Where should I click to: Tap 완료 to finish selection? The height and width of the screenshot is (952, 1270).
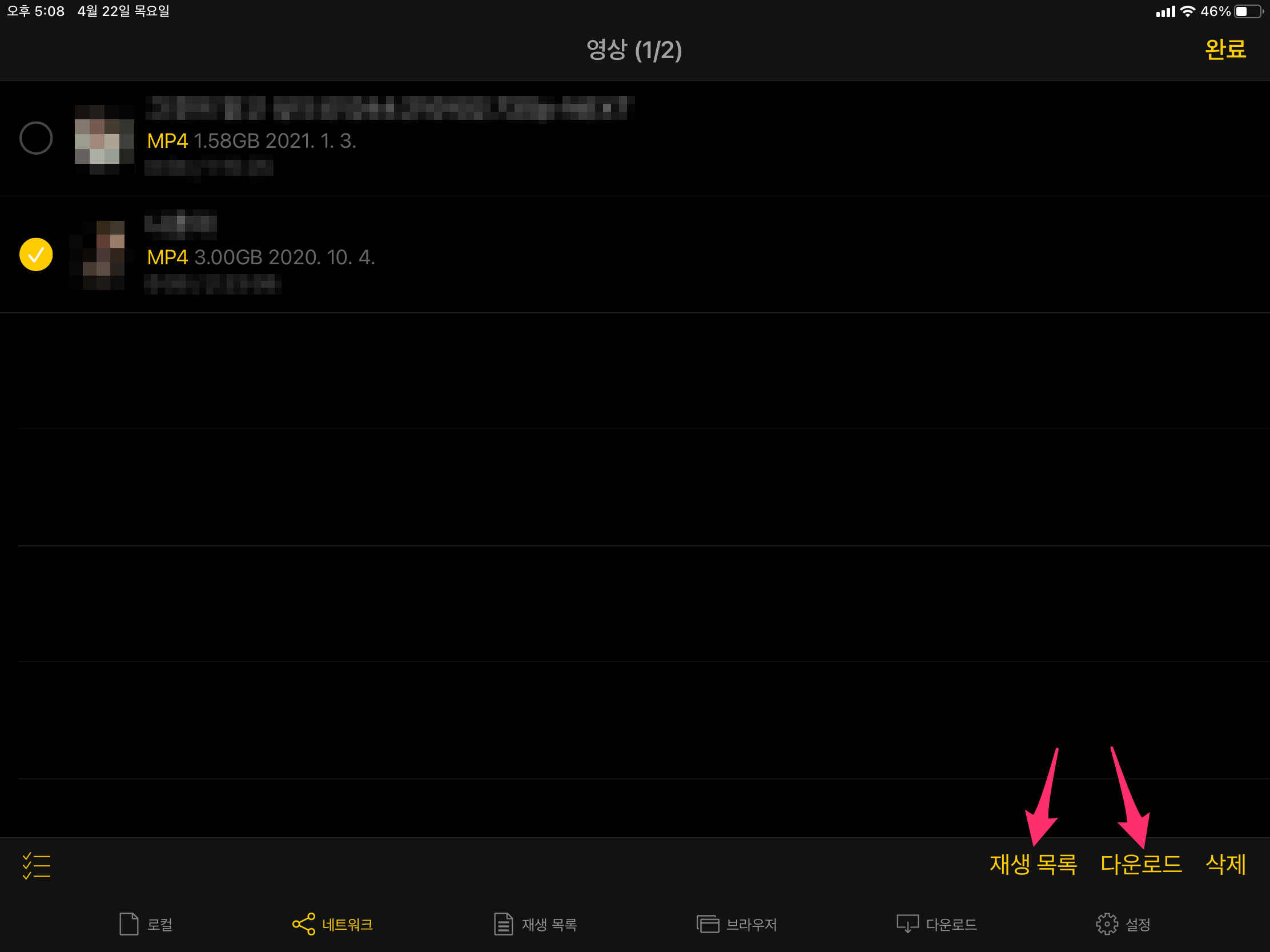tap(1225, 49)
